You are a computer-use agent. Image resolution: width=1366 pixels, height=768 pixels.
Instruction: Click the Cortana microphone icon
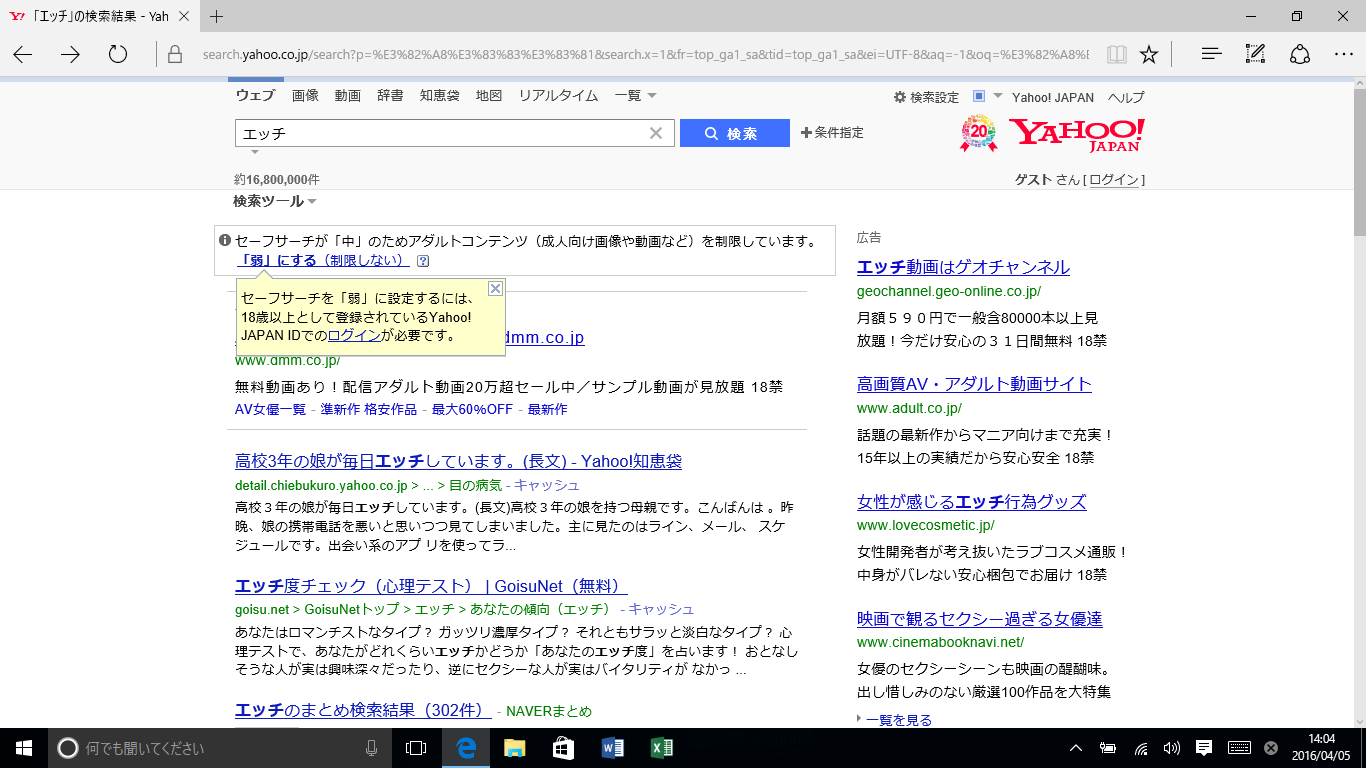tap(371, 747)
